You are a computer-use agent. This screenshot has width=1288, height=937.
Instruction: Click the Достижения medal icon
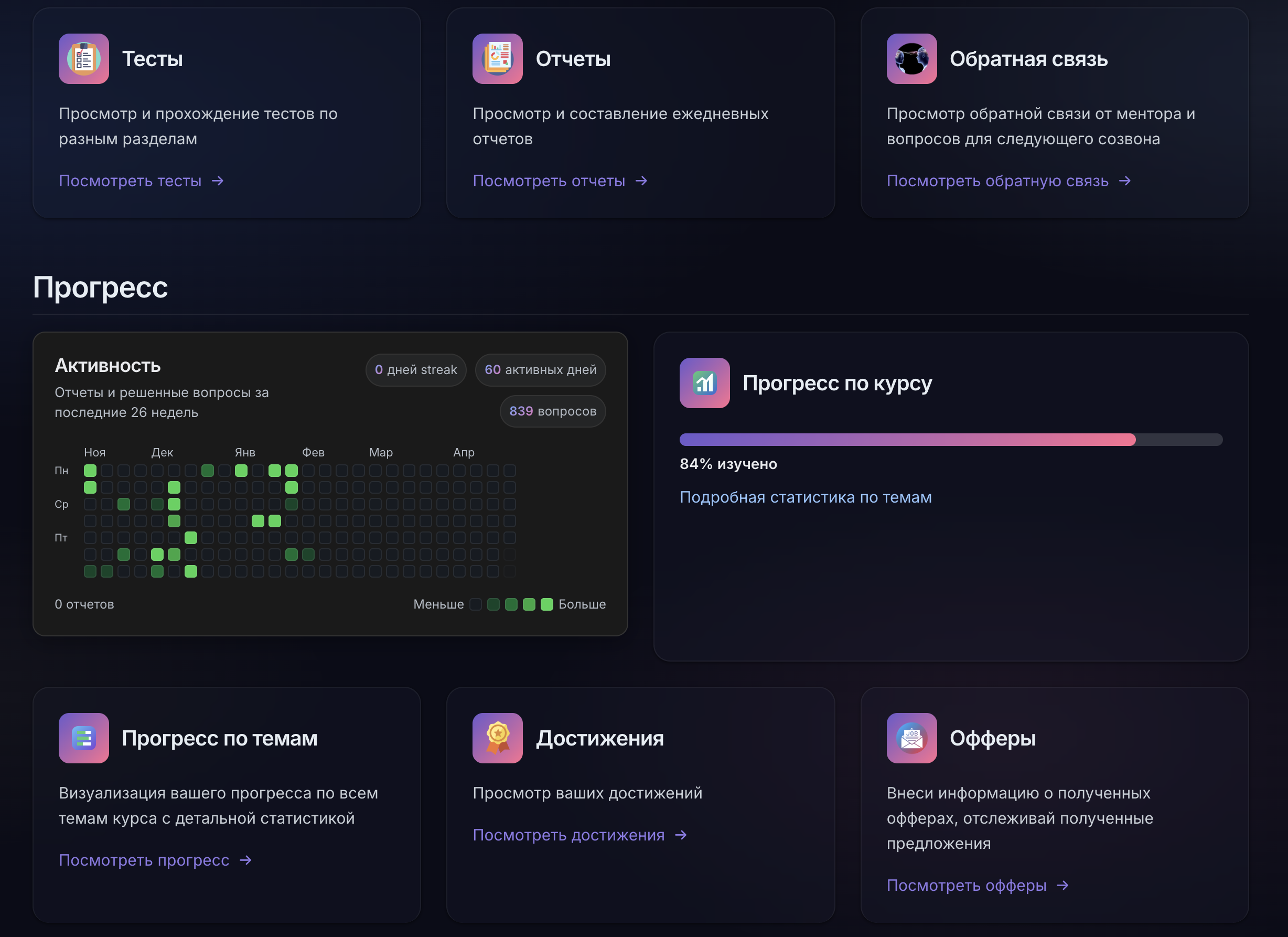coord(498,738)
